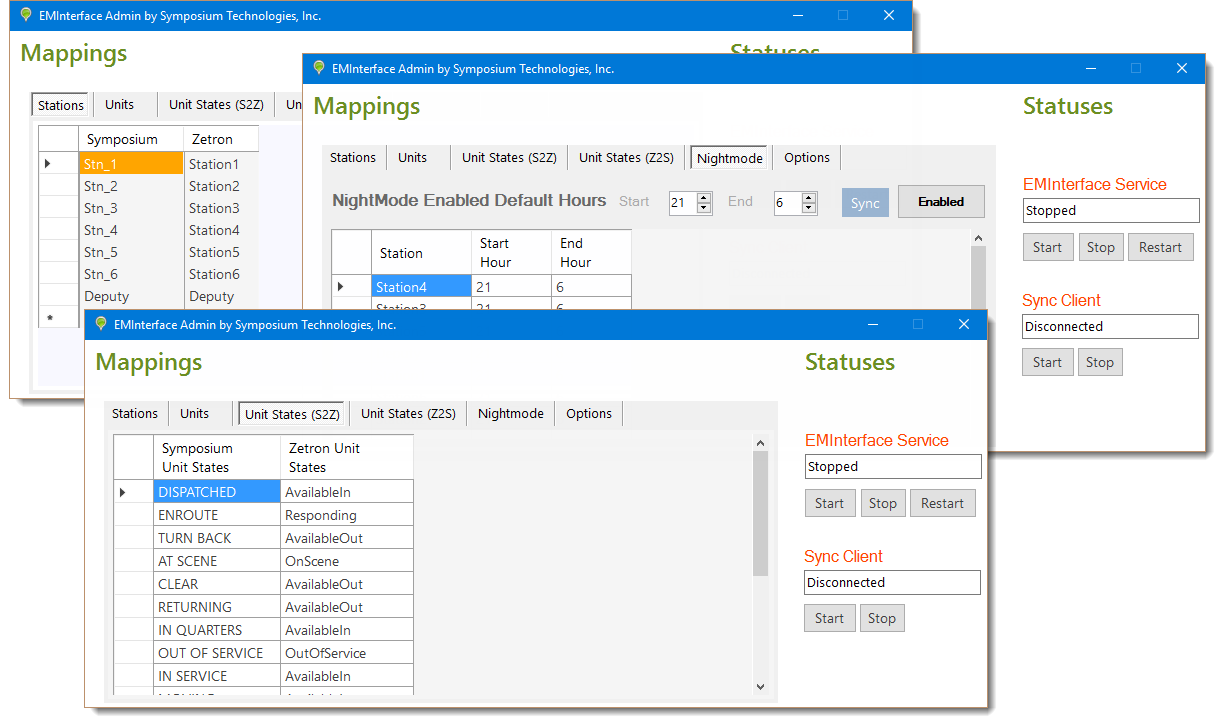
Task: Select the Stn_5 cell in the Symposium column
Action: click(x=131, y=252)
